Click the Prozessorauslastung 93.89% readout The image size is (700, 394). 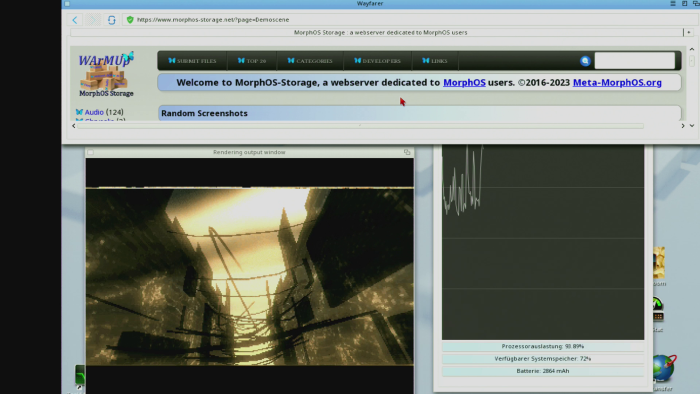[543, 346]
